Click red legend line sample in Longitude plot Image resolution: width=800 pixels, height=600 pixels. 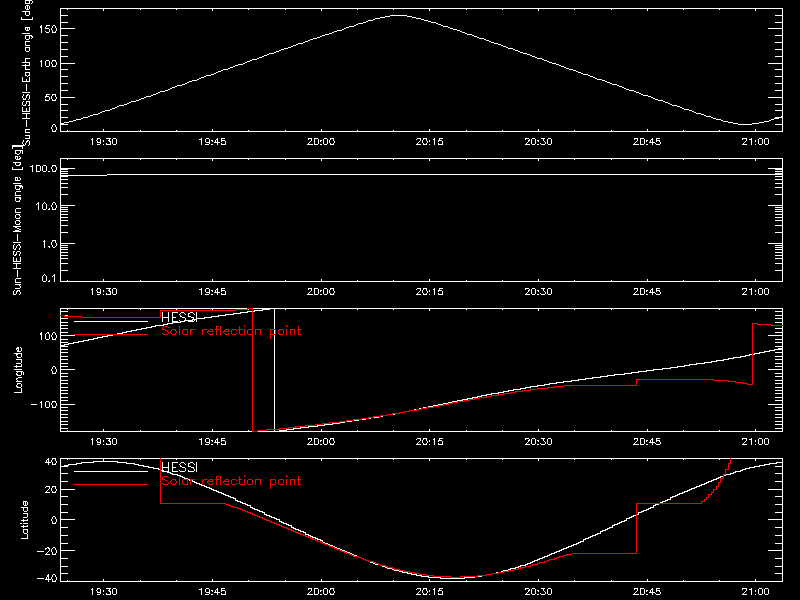[x=111, y=335]
